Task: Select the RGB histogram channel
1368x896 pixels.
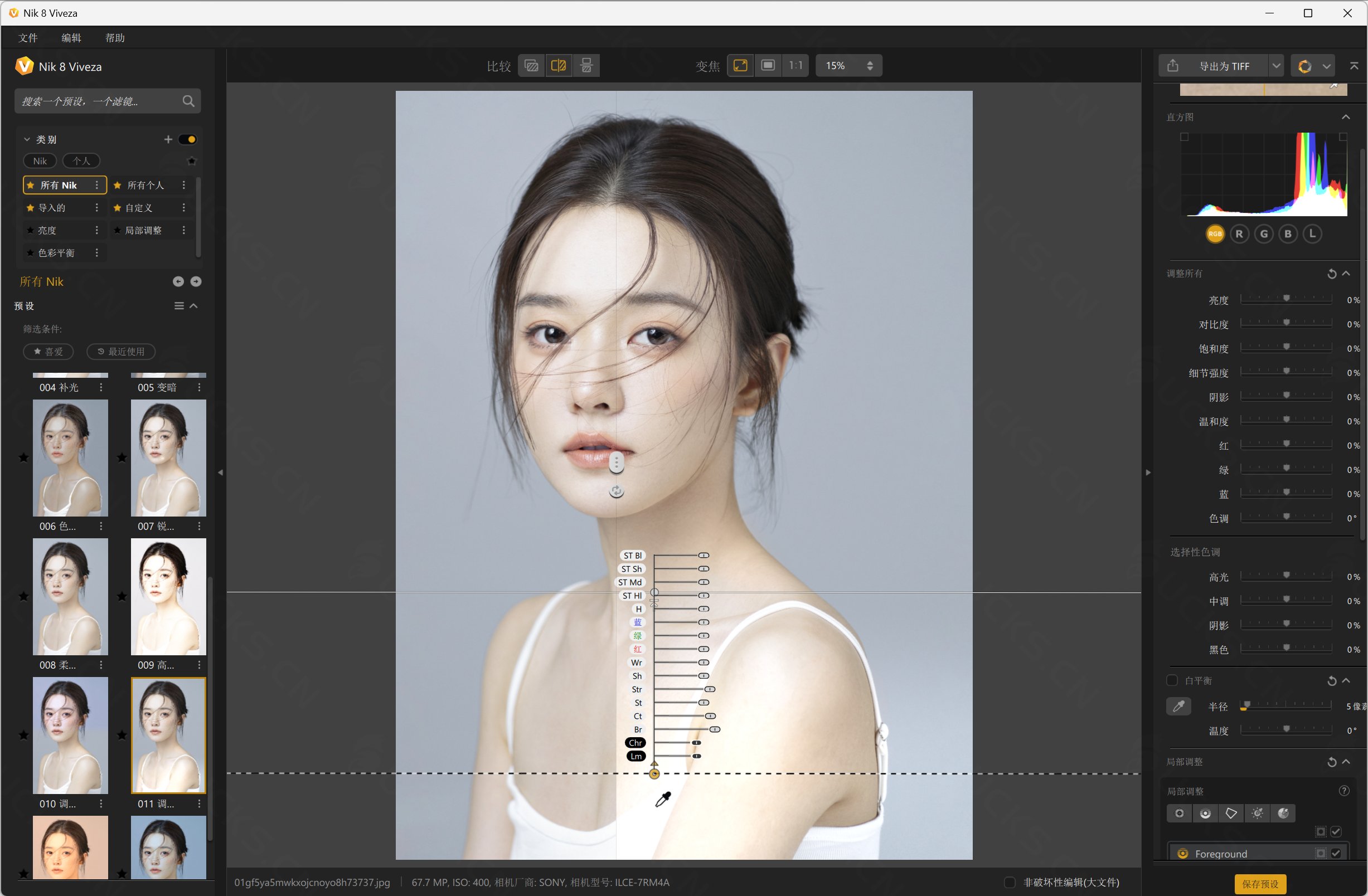Action: [1215, 234]
